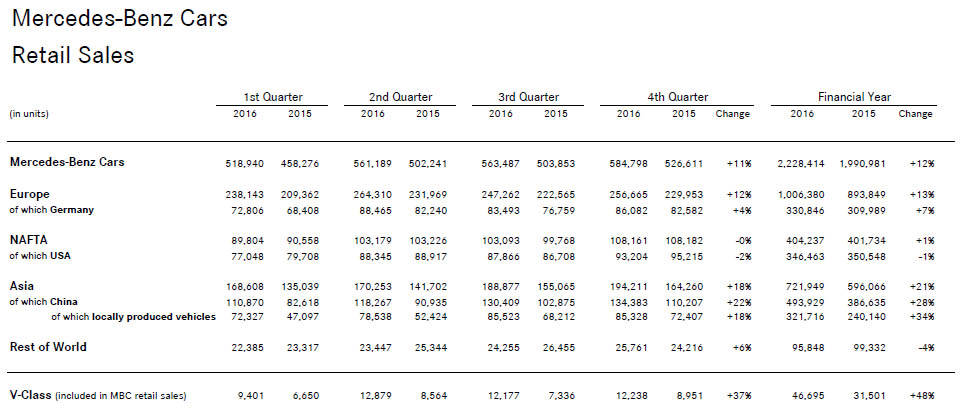Click the '(in units)' note

pos(29,114)
